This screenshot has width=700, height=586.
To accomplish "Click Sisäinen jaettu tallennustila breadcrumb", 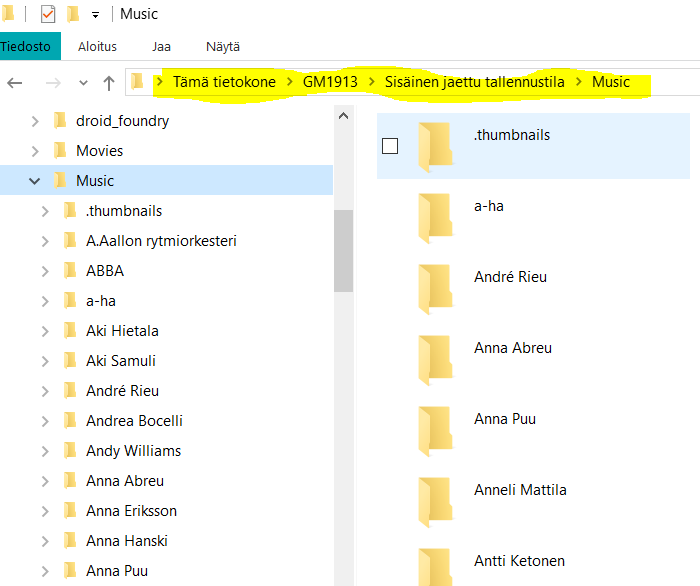I will [475, 82].
